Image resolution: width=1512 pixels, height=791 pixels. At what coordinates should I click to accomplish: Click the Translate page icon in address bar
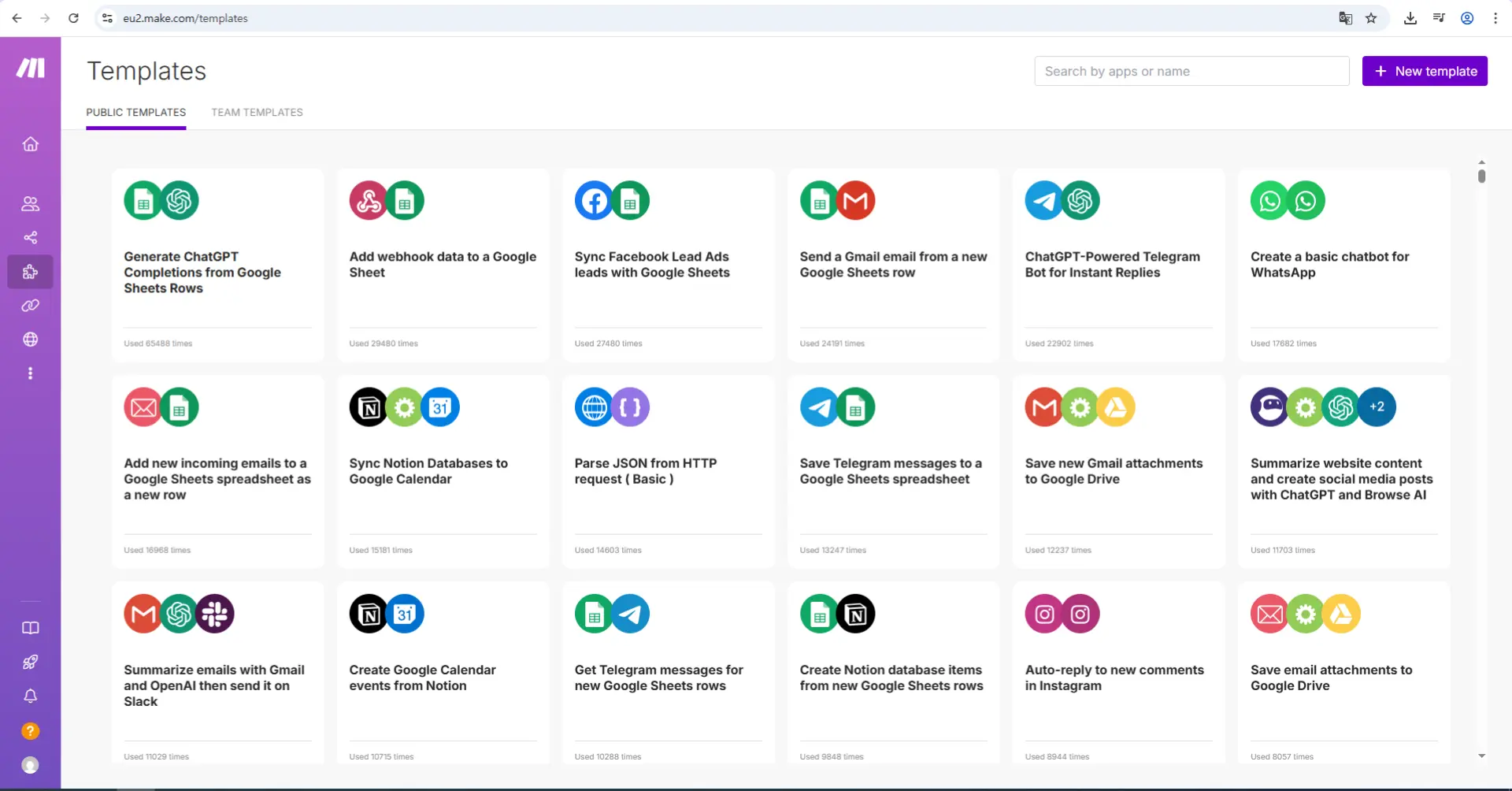(x=1345, y=18)
